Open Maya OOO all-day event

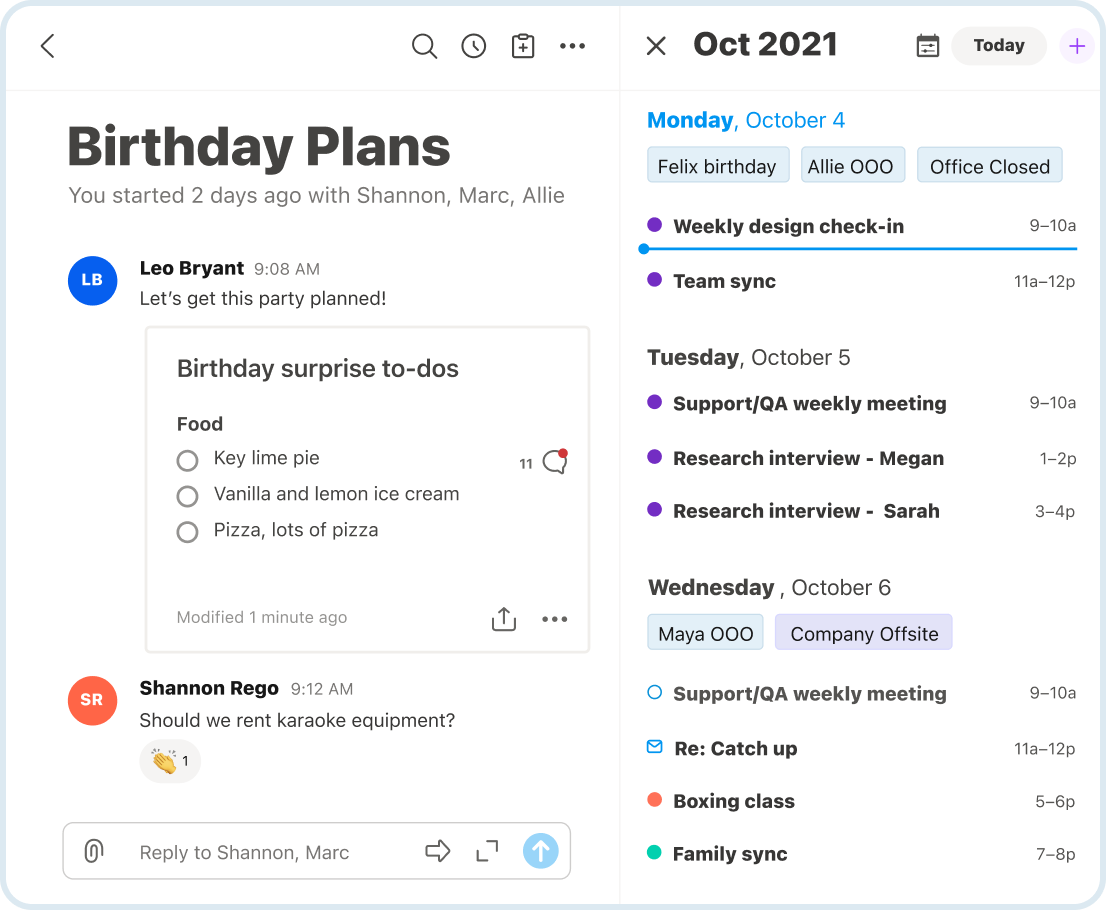[x=705, y=633]
